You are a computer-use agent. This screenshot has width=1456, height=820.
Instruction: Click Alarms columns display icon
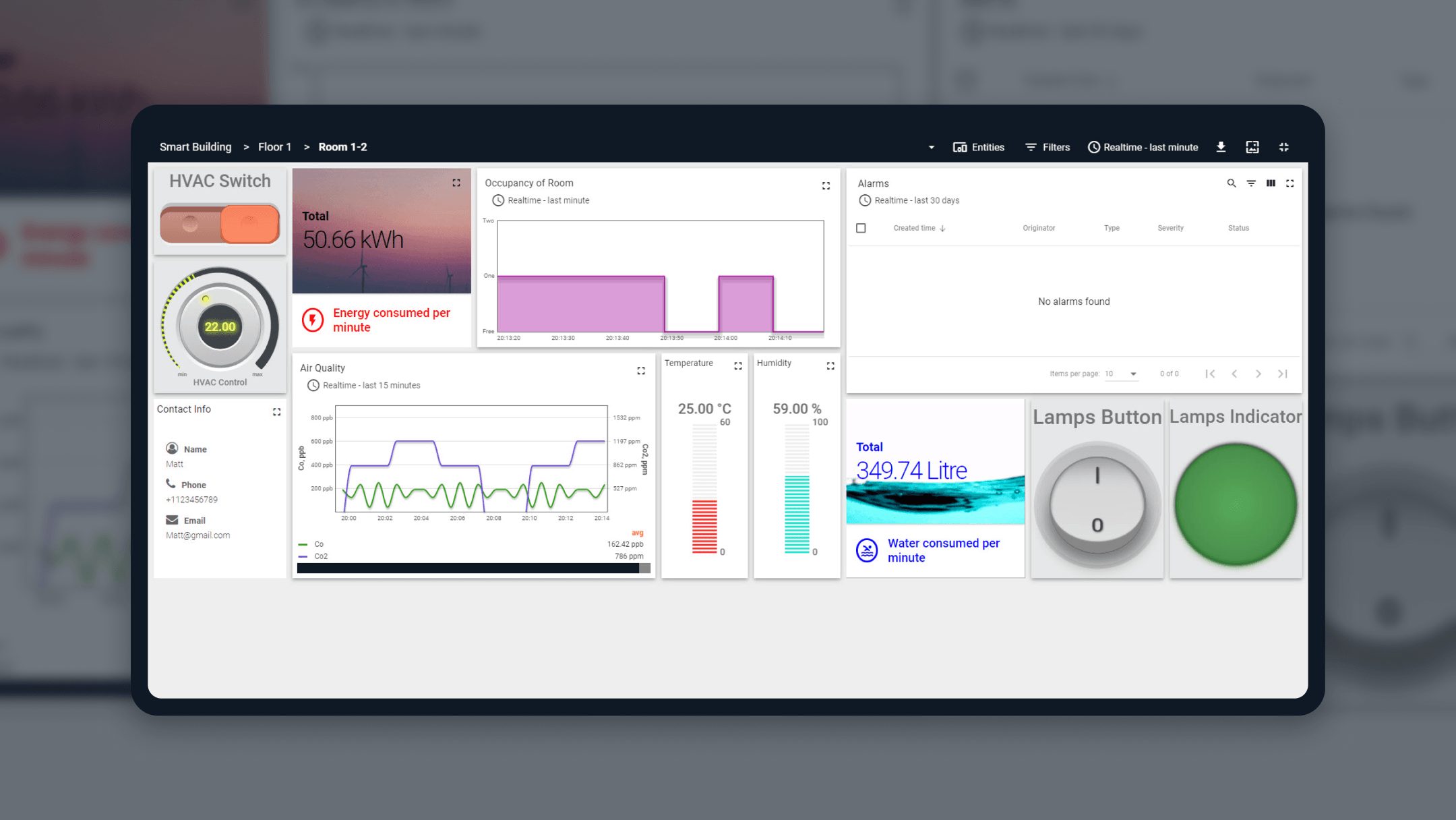pos(1271,183)
